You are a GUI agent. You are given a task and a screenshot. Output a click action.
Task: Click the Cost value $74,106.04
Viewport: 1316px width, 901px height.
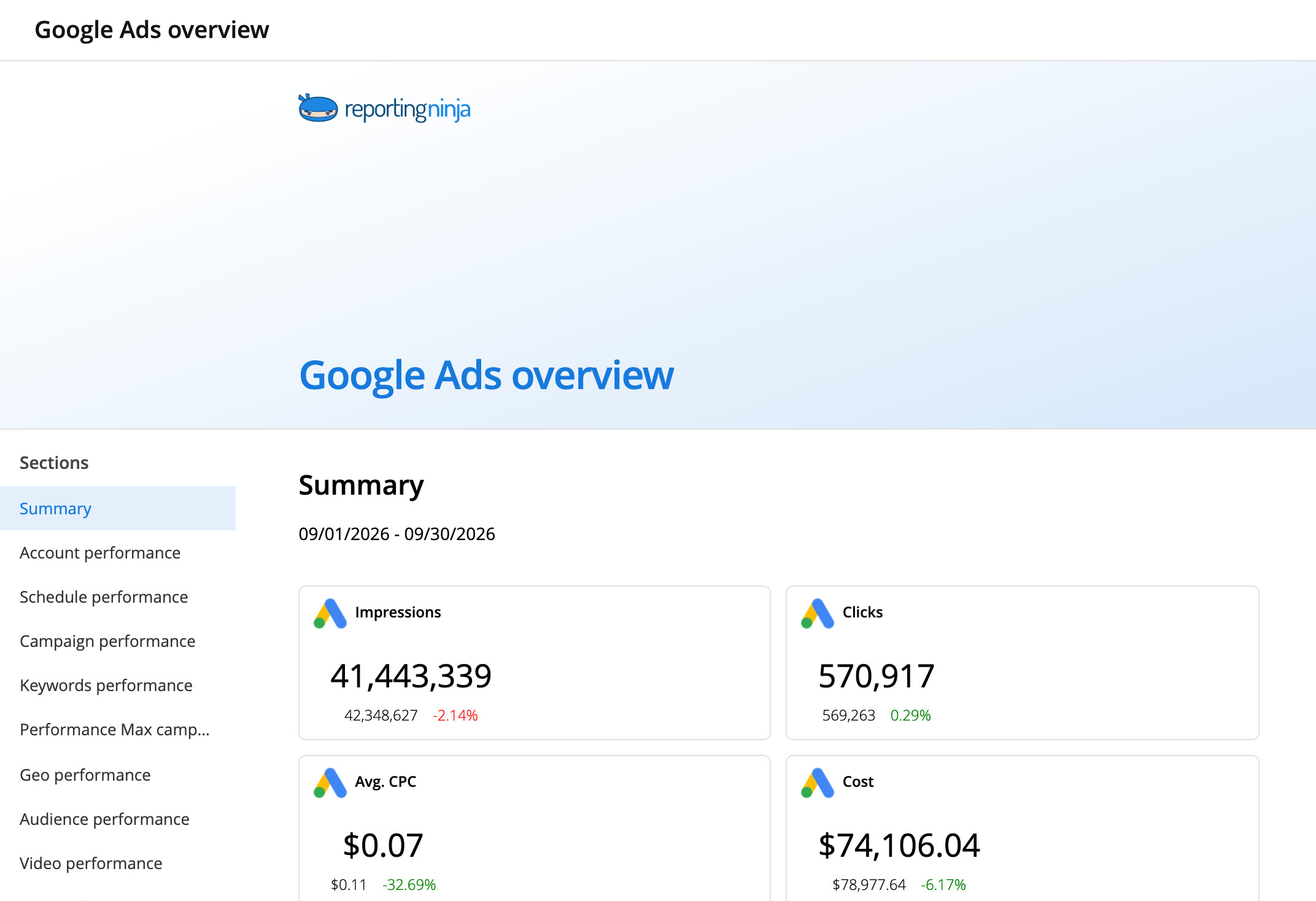click(899, 845)
